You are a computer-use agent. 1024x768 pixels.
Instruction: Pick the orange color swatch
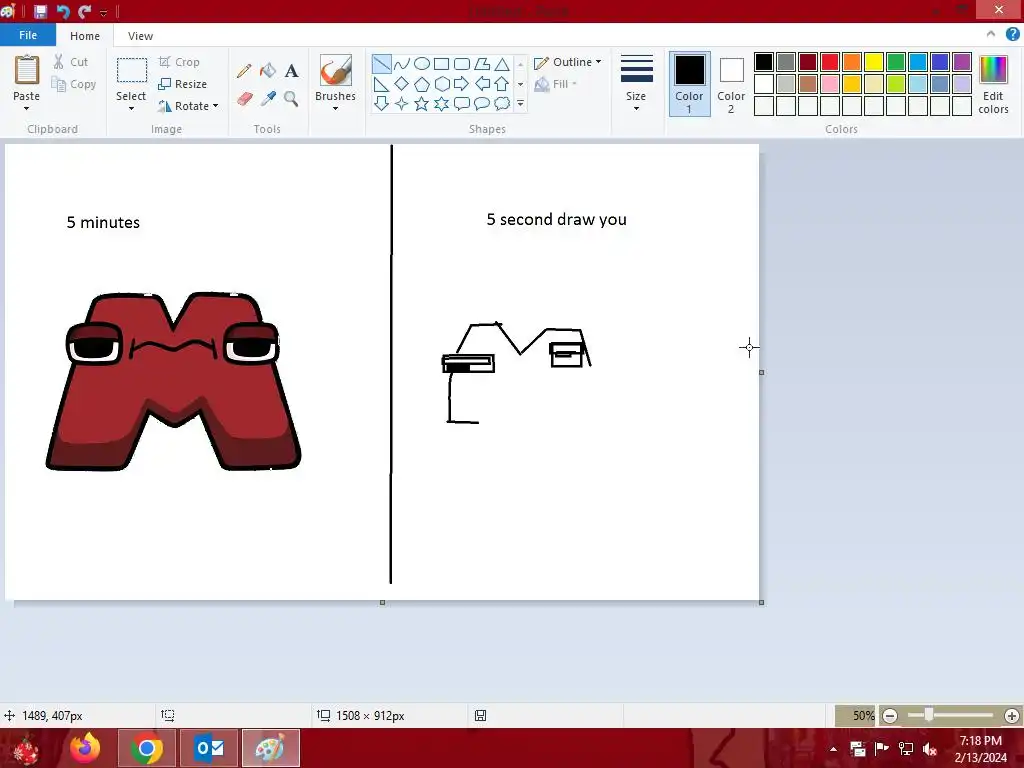coord(852,62)
